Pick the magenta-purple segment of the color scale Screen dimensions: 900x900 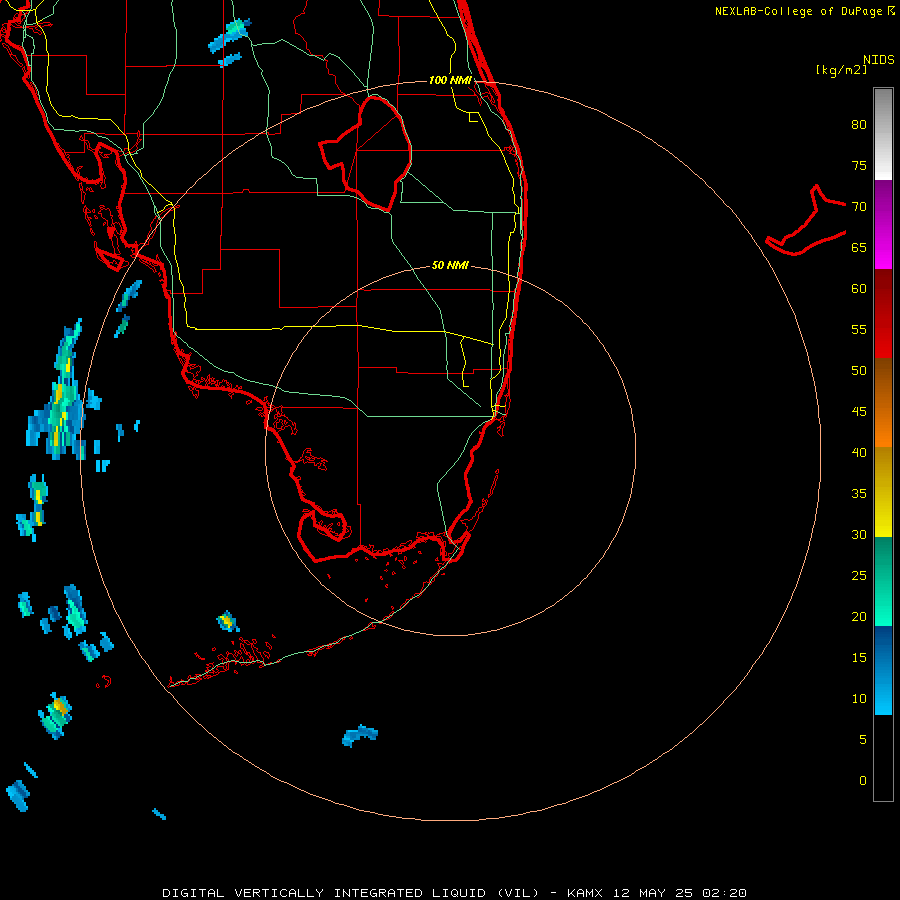[883, 225]
